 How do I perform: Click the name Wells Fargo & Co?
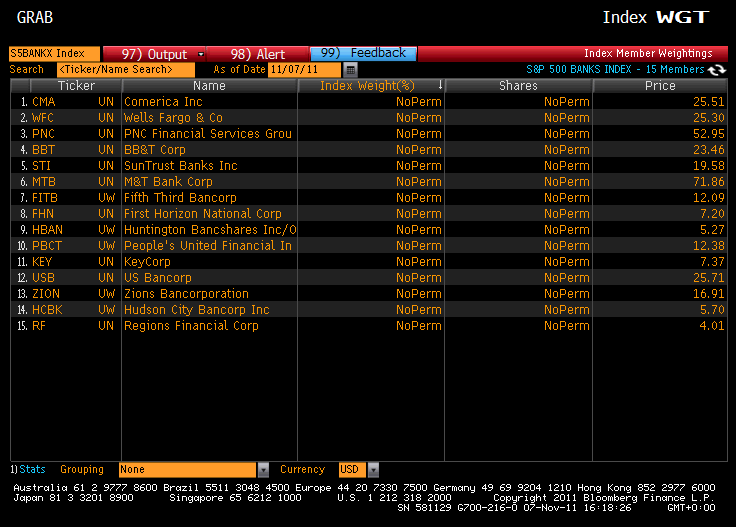[x=173, y=118]
